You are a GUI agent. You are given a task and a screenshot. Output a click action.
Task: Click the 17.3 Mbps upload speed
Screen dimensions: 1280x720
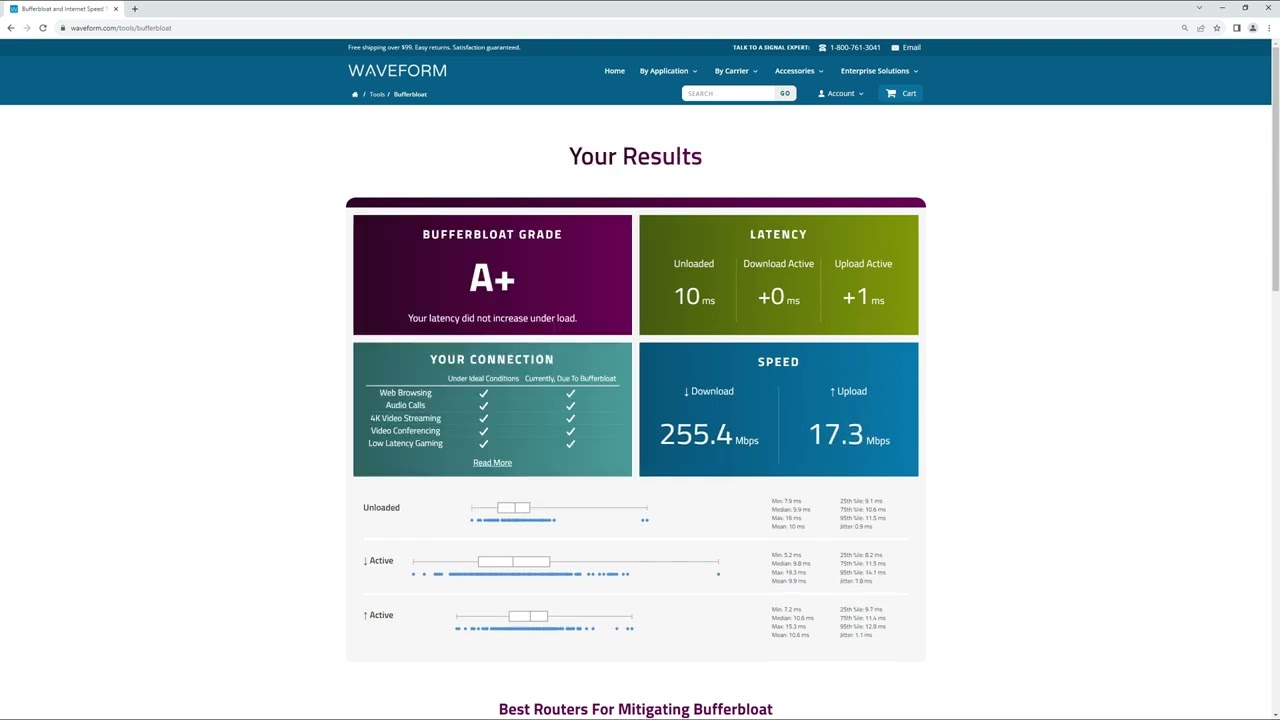849,434
